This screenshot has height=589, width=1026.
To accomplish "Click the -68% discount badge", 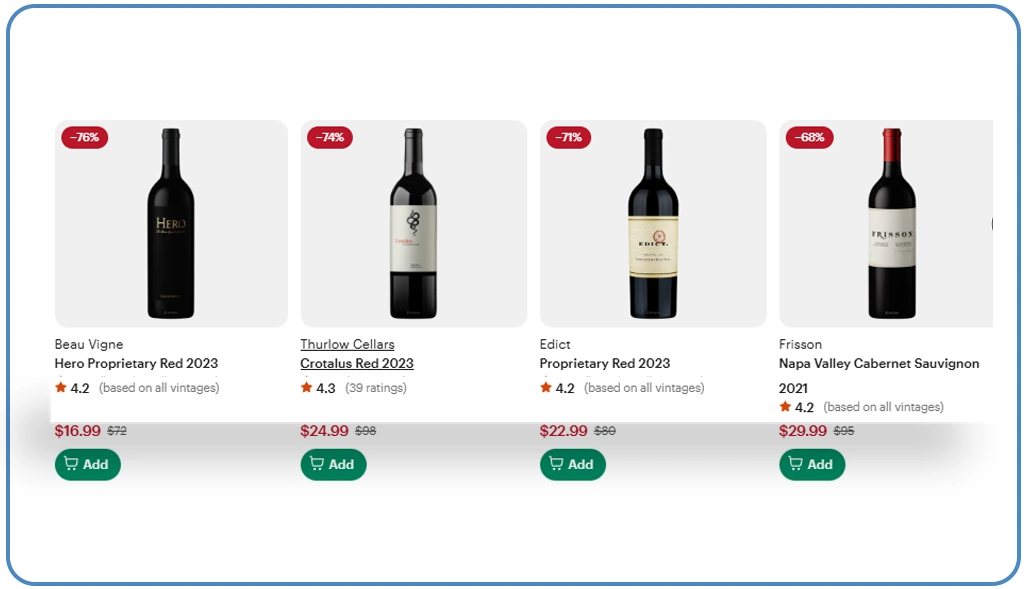I will click(809, 137).
